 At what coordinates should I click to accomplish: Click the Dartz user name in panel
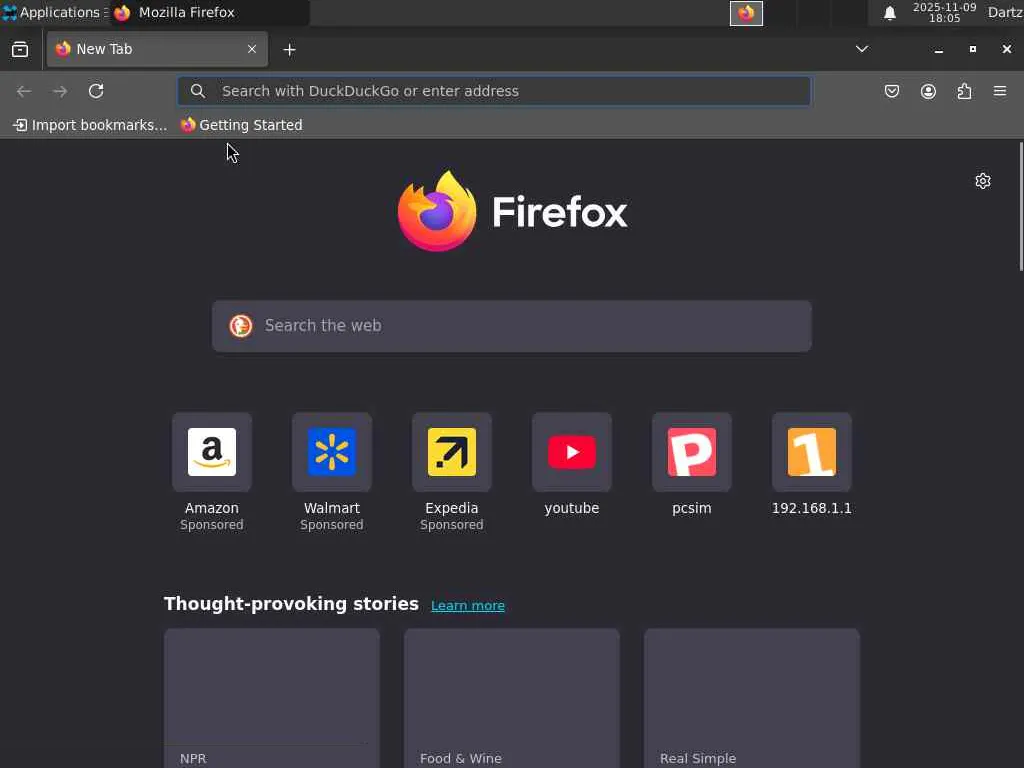click(1005, 12)
